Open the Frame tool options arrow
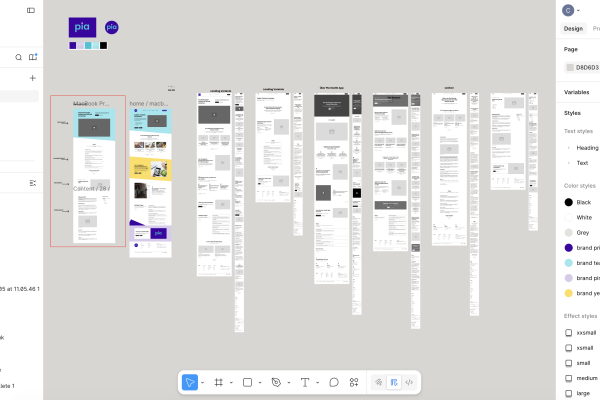Viewport: 600px width, 400px height. coord(231,382)
